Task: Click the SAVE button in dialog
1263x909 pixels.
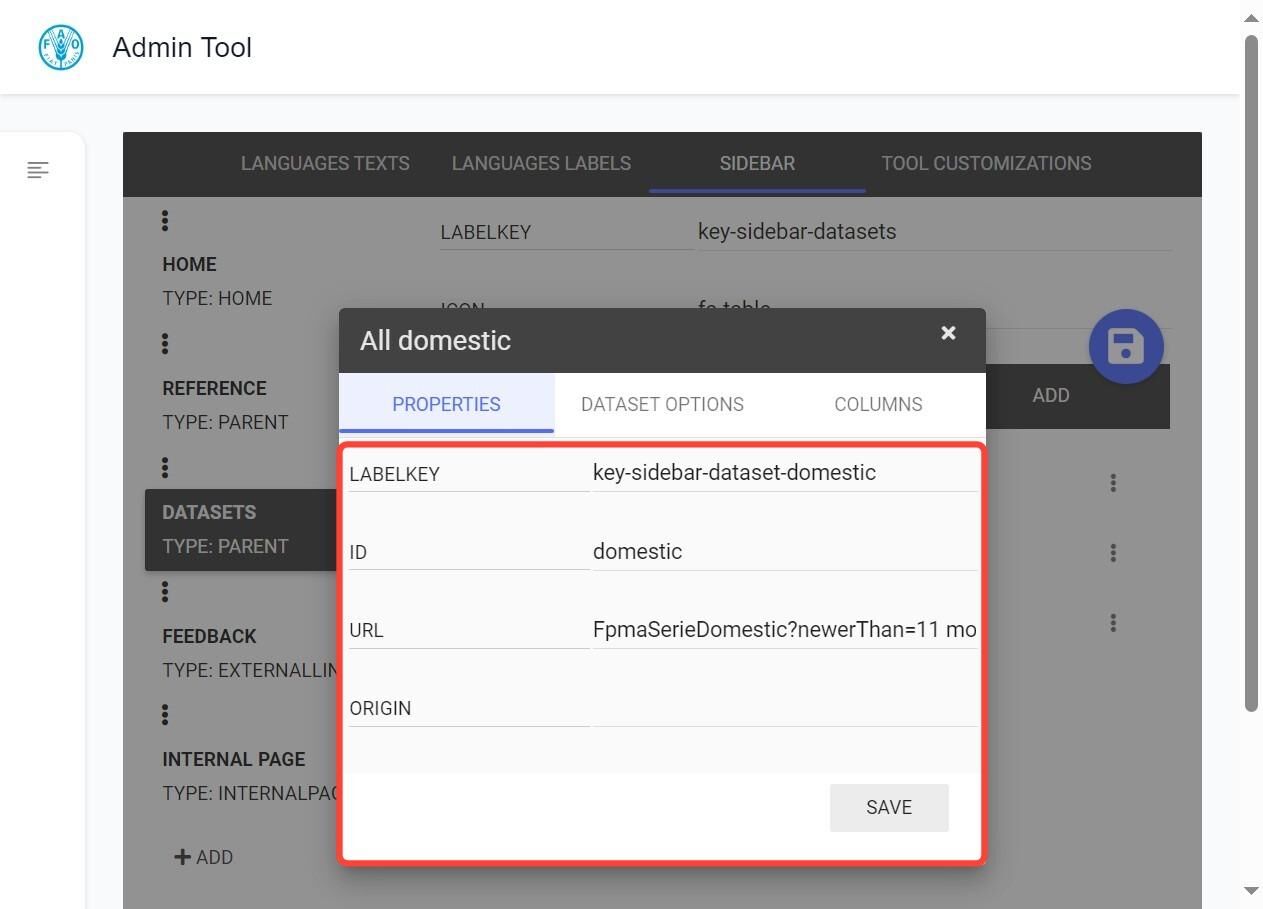Action: pos(889,807)
